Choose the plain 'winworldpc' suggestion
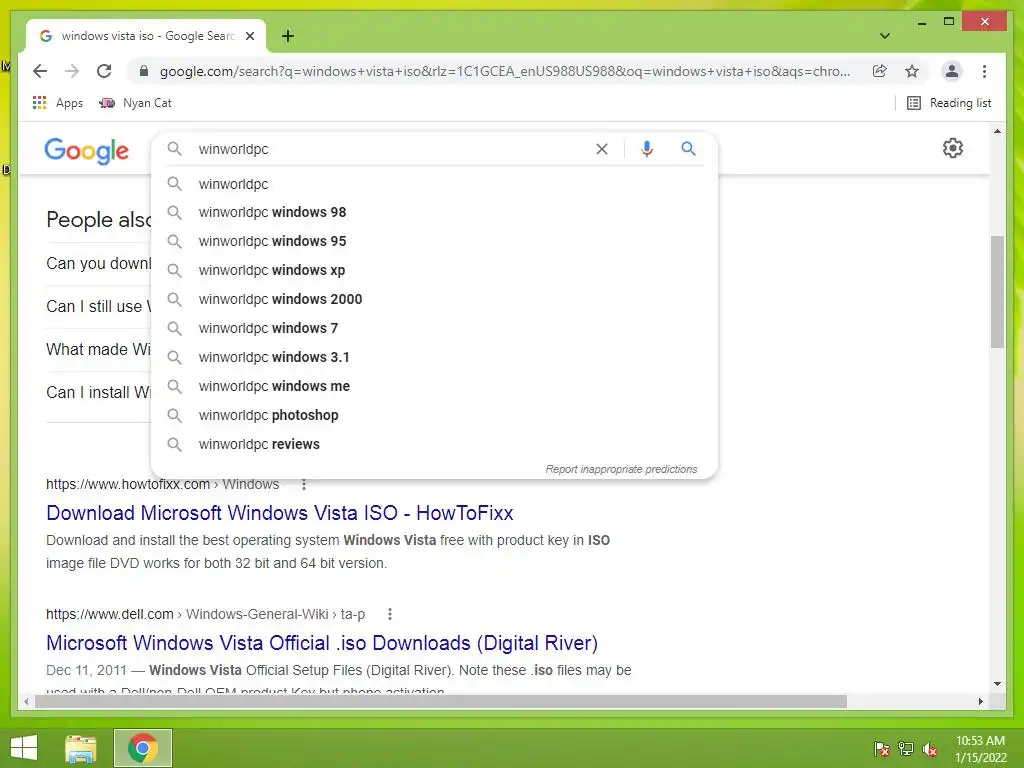The height and width of the screenshot is (768, 1024). click(434, 184)
